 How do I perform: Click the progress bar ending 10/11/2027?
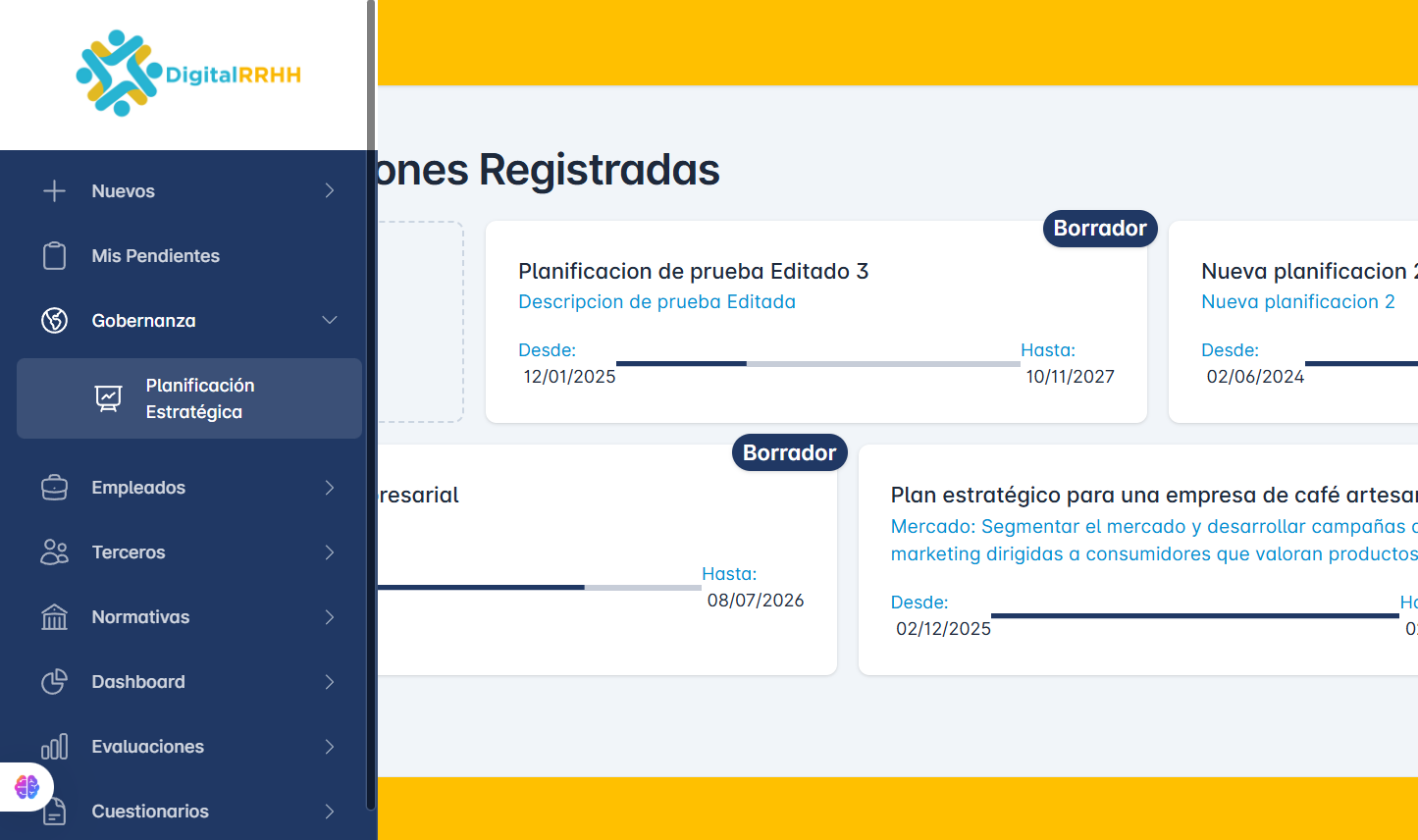(817, 364)
